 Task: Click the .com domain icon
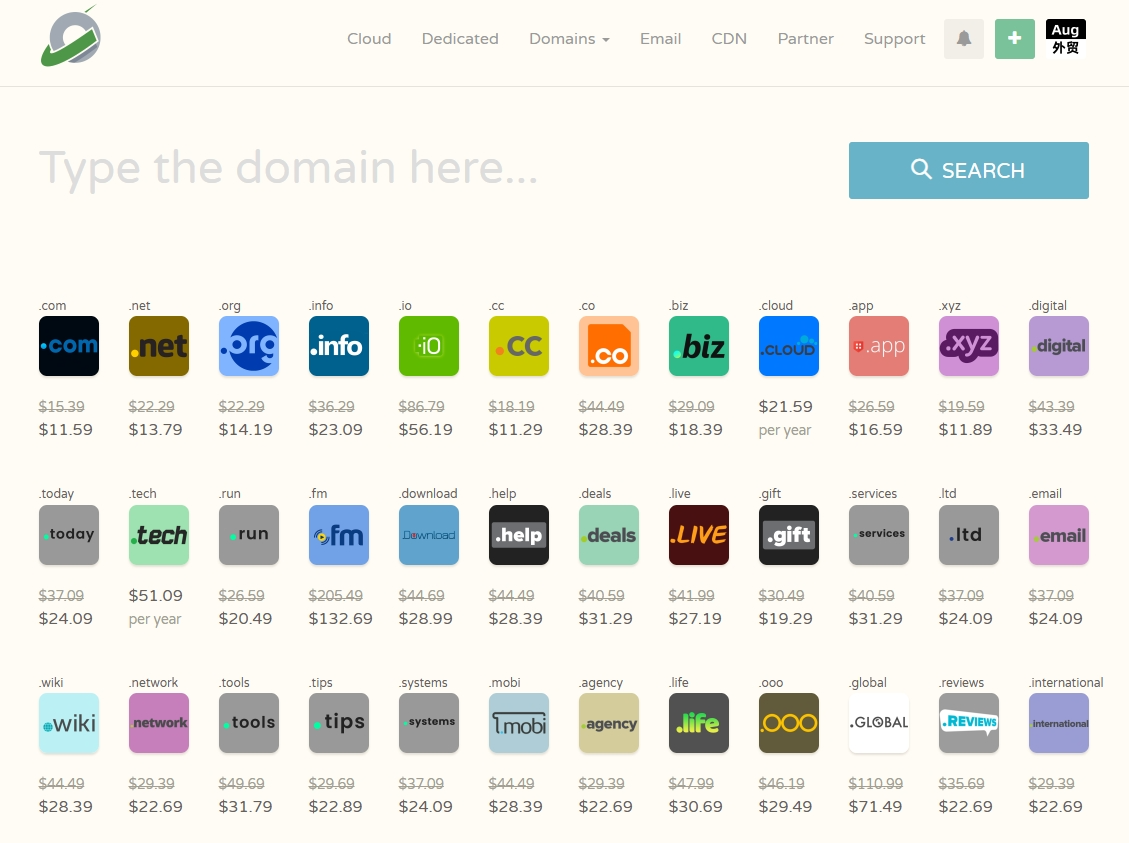69,346
